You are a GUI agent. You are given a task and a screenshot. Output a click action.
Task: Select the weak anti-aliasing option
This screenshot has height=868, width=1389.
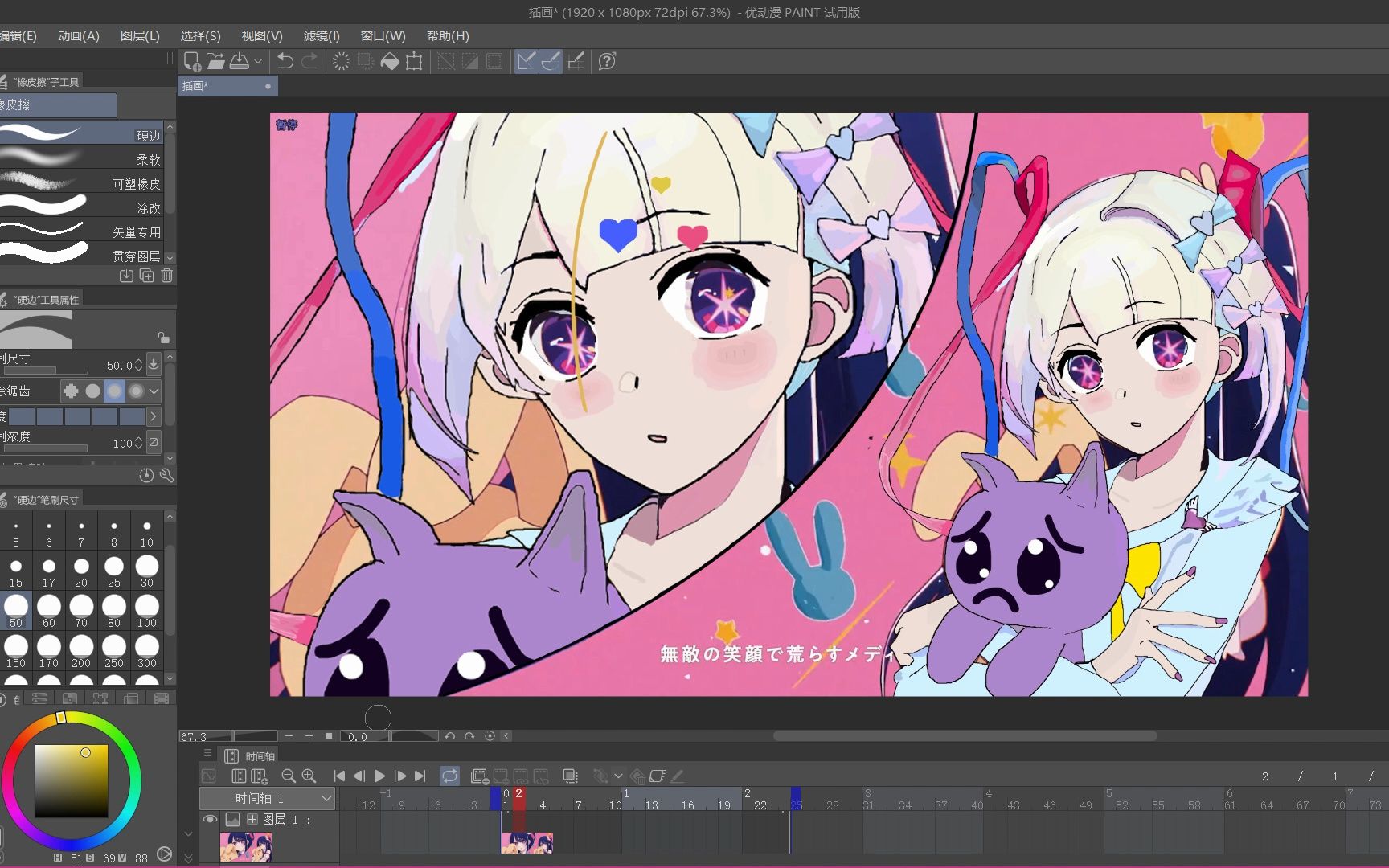click(92, 391)
